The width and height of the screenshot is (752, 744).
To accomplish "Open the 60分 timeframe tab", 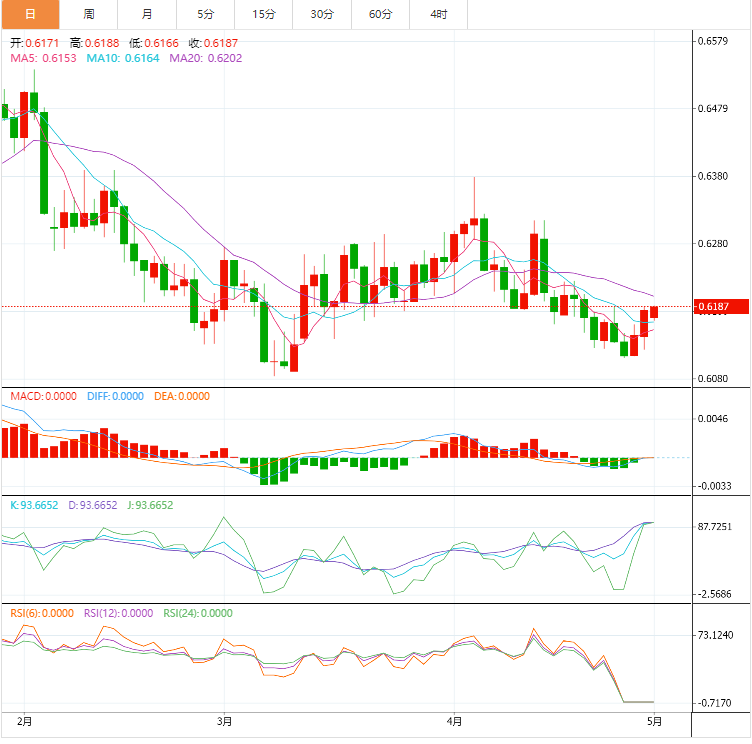I will [381, 14].
